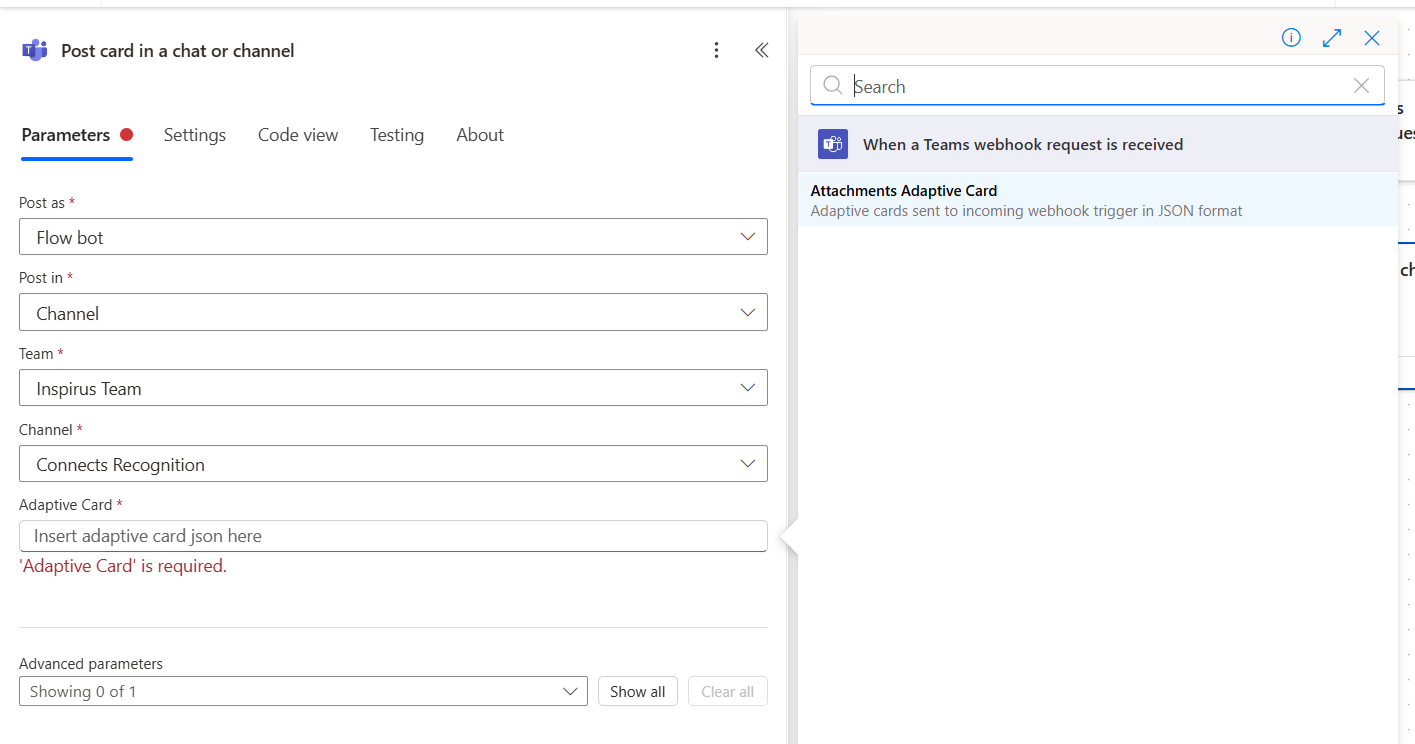Open the three-dot more options menu
Image resolution: width=1415 pixels, height=744 pixels.
click(716, 50)
